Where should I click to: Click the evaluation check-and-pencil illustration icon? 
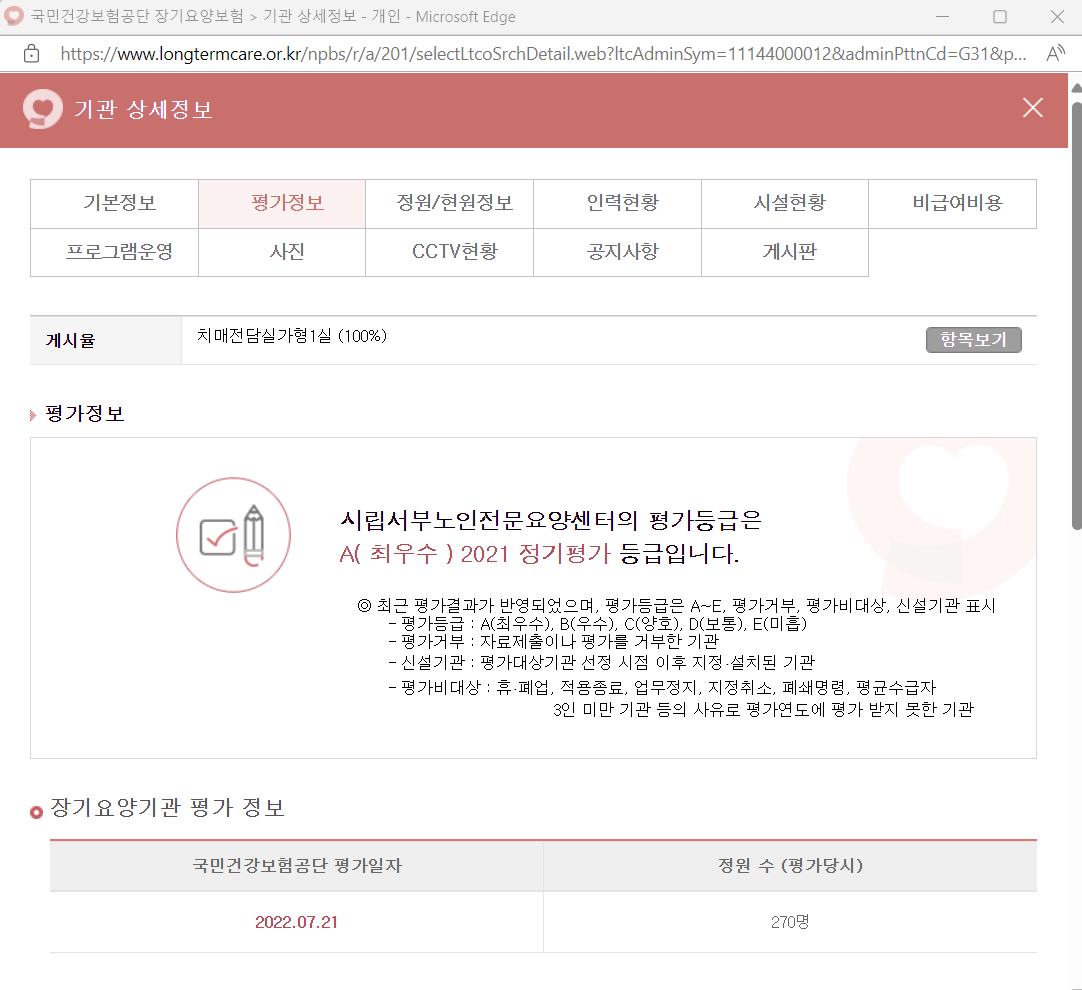point(233,534)
